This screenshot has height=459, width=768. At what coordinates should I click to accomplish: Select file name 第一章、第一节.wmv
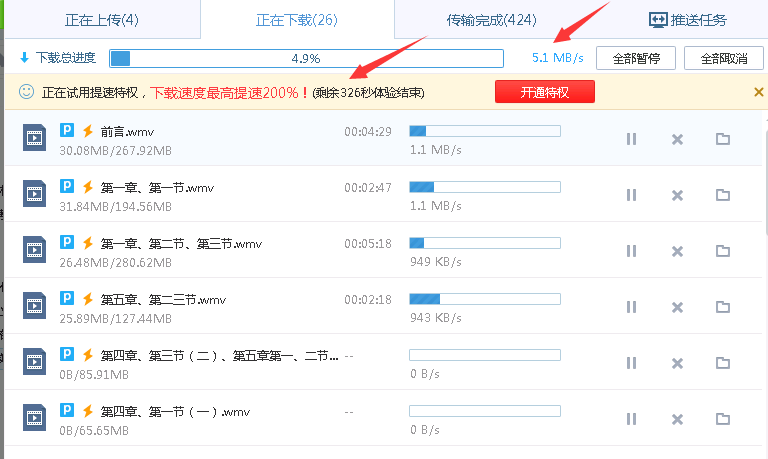(157, 188)
